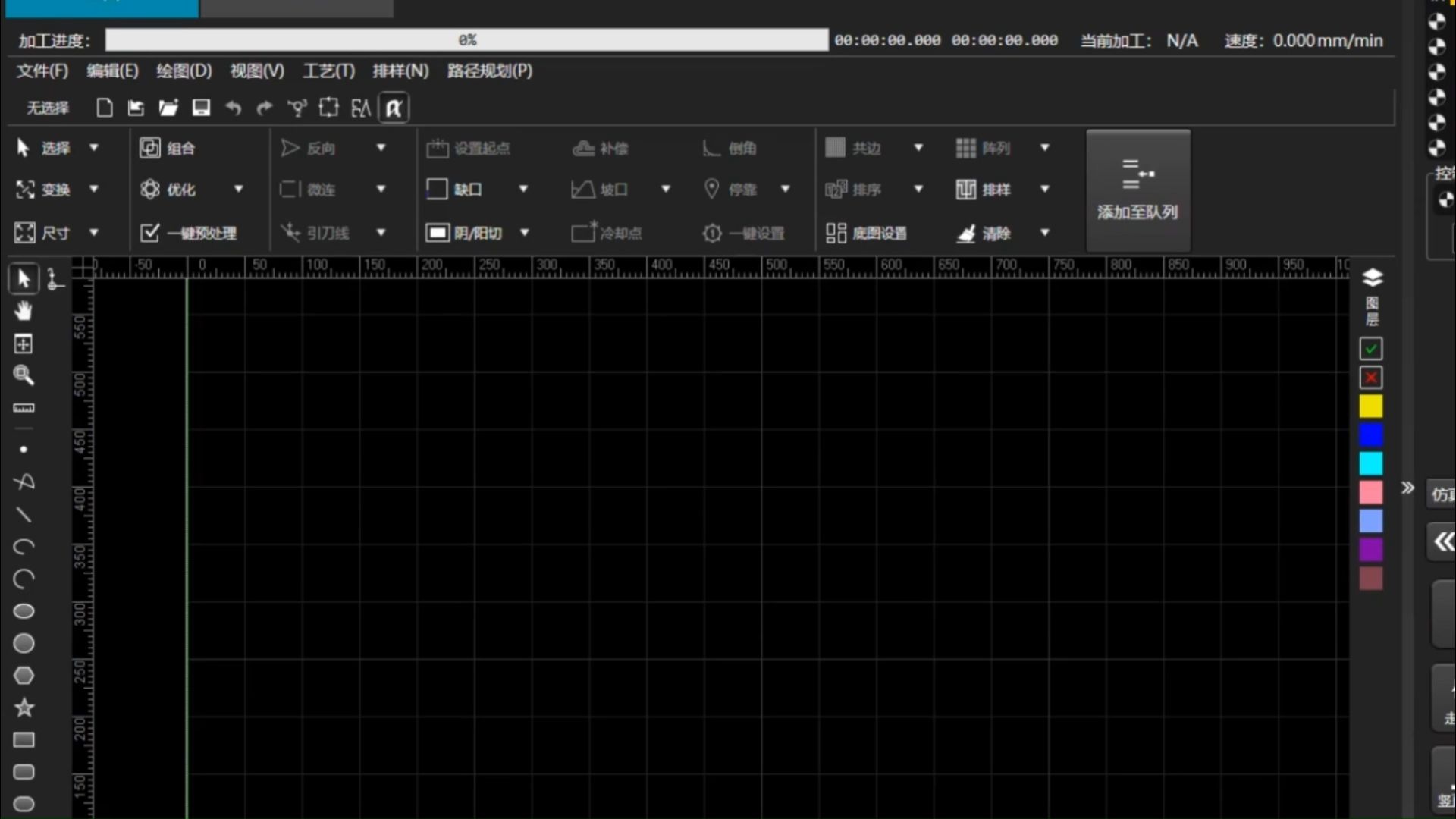Expand the 优化 dropdown arrow
The width and height of the screenshot is (1456, 819).
[238, 189]
